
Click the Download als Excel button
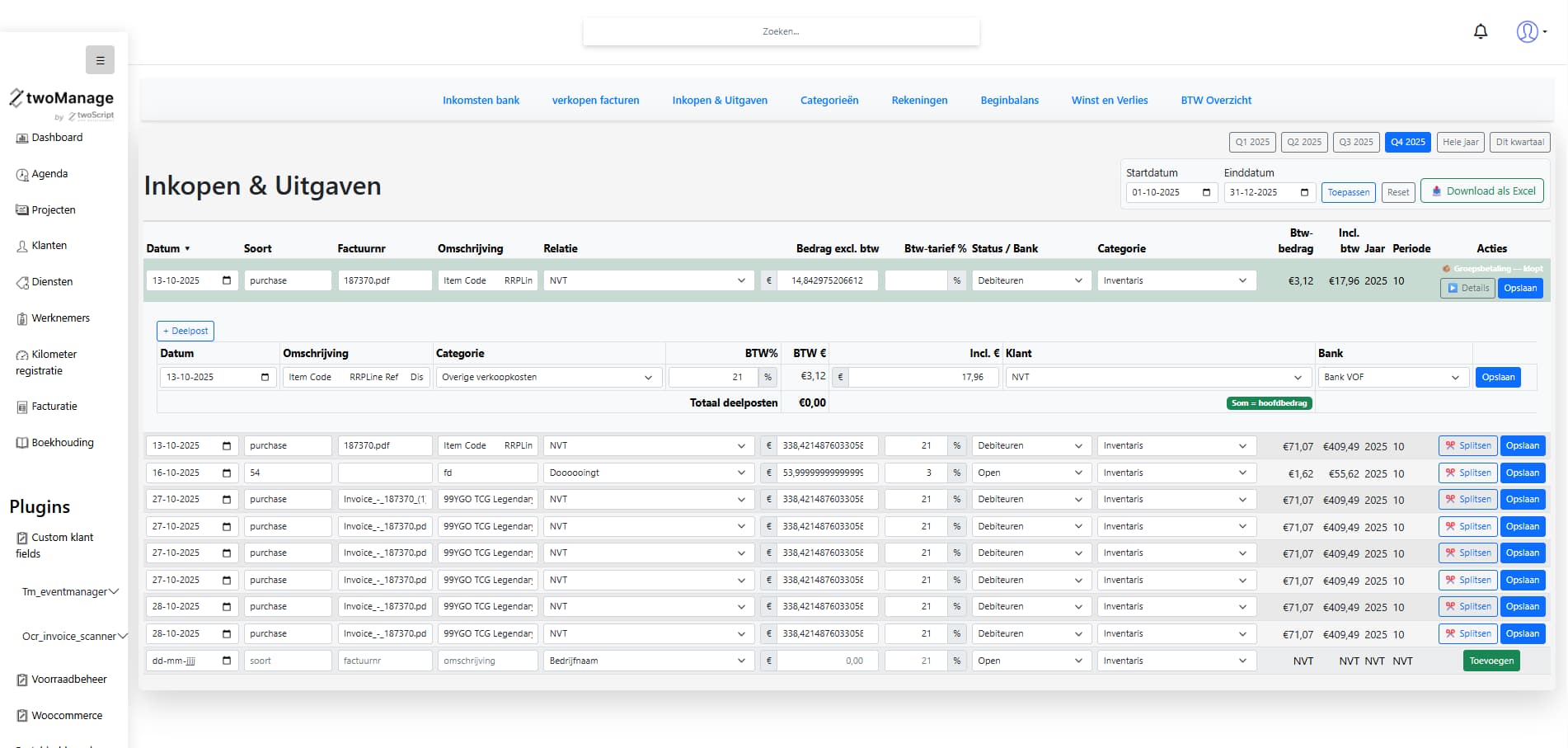[1481, 191]
